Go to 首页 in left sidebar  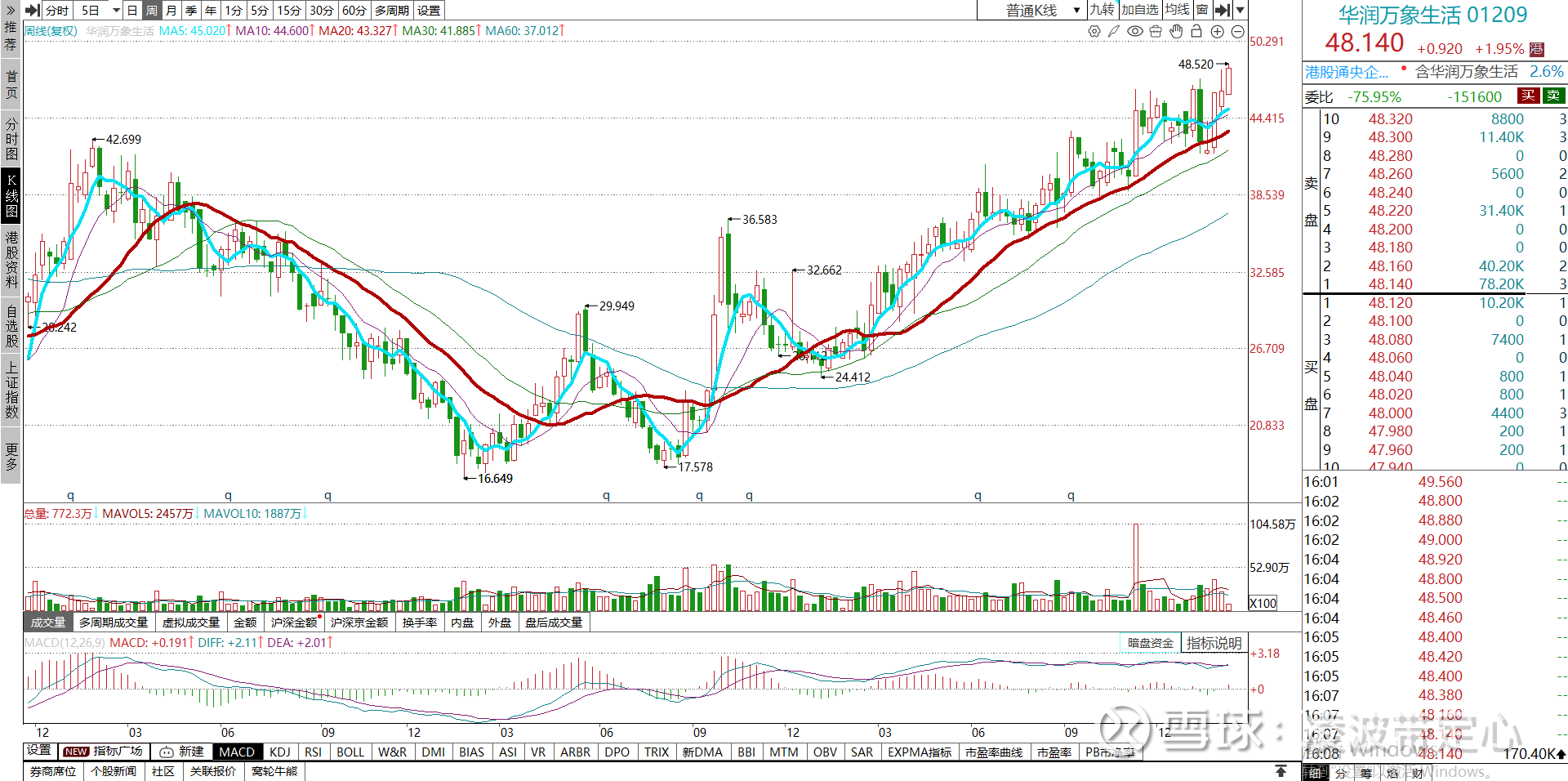11,84
